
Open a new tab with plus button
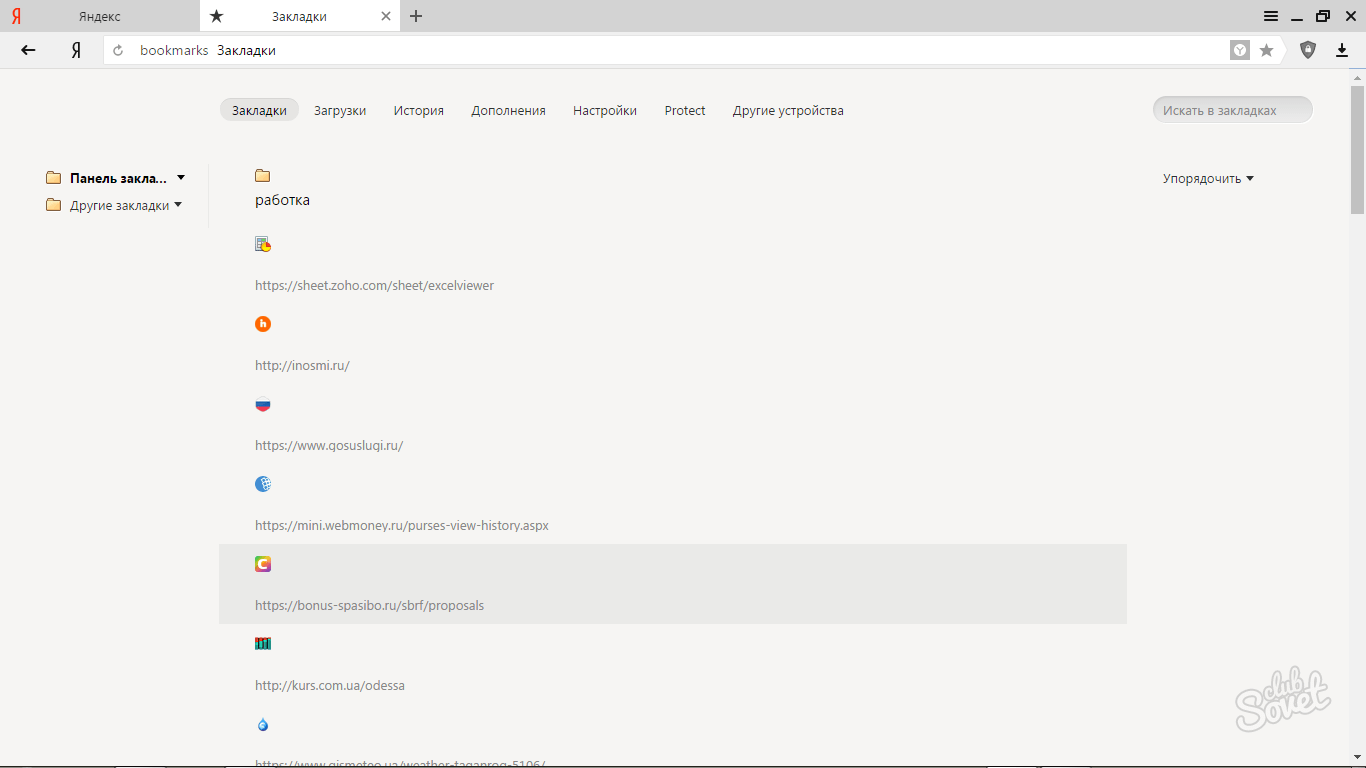coord(416,16)
